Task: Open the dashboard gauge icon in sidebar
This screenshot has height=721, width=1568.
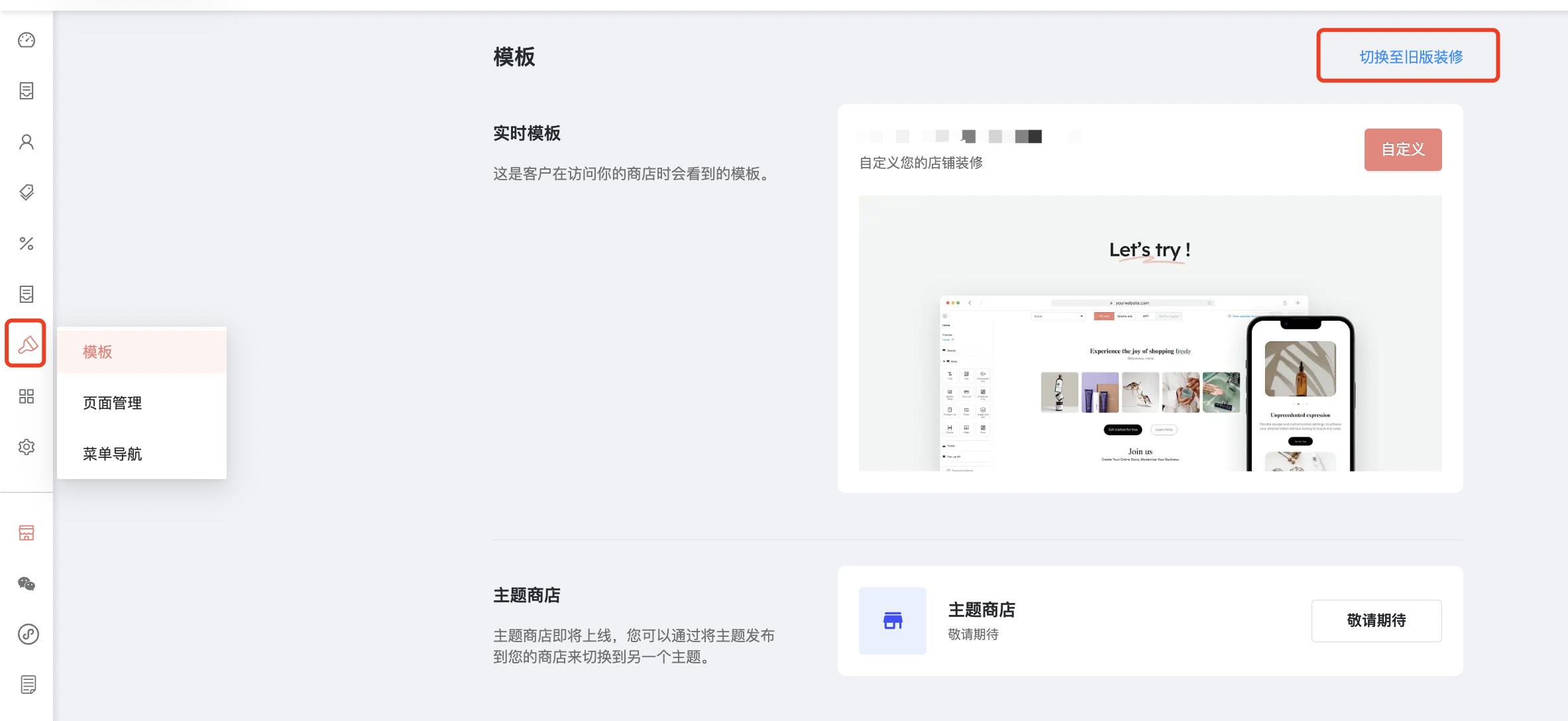Action: pyautogui.click(x=27, y=40)
